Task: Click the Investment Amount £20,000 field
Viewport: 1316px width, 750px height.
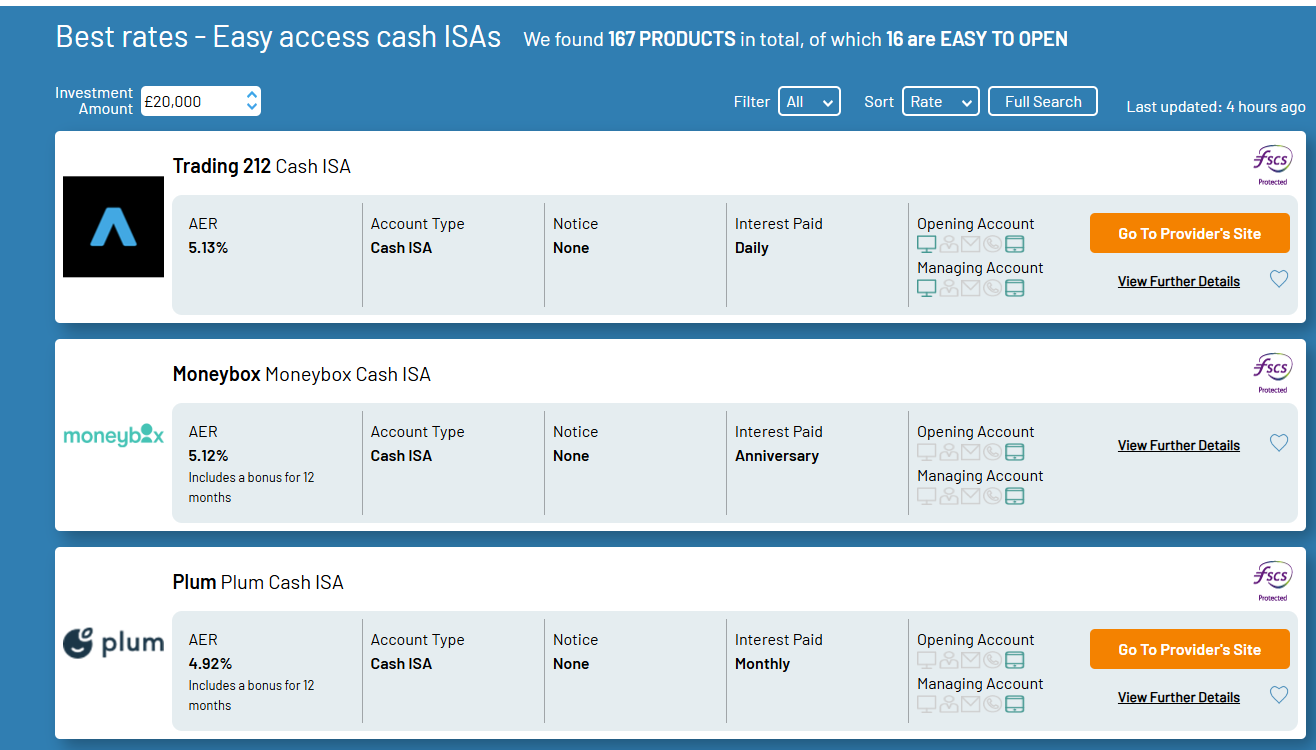Action: point(200,101)
